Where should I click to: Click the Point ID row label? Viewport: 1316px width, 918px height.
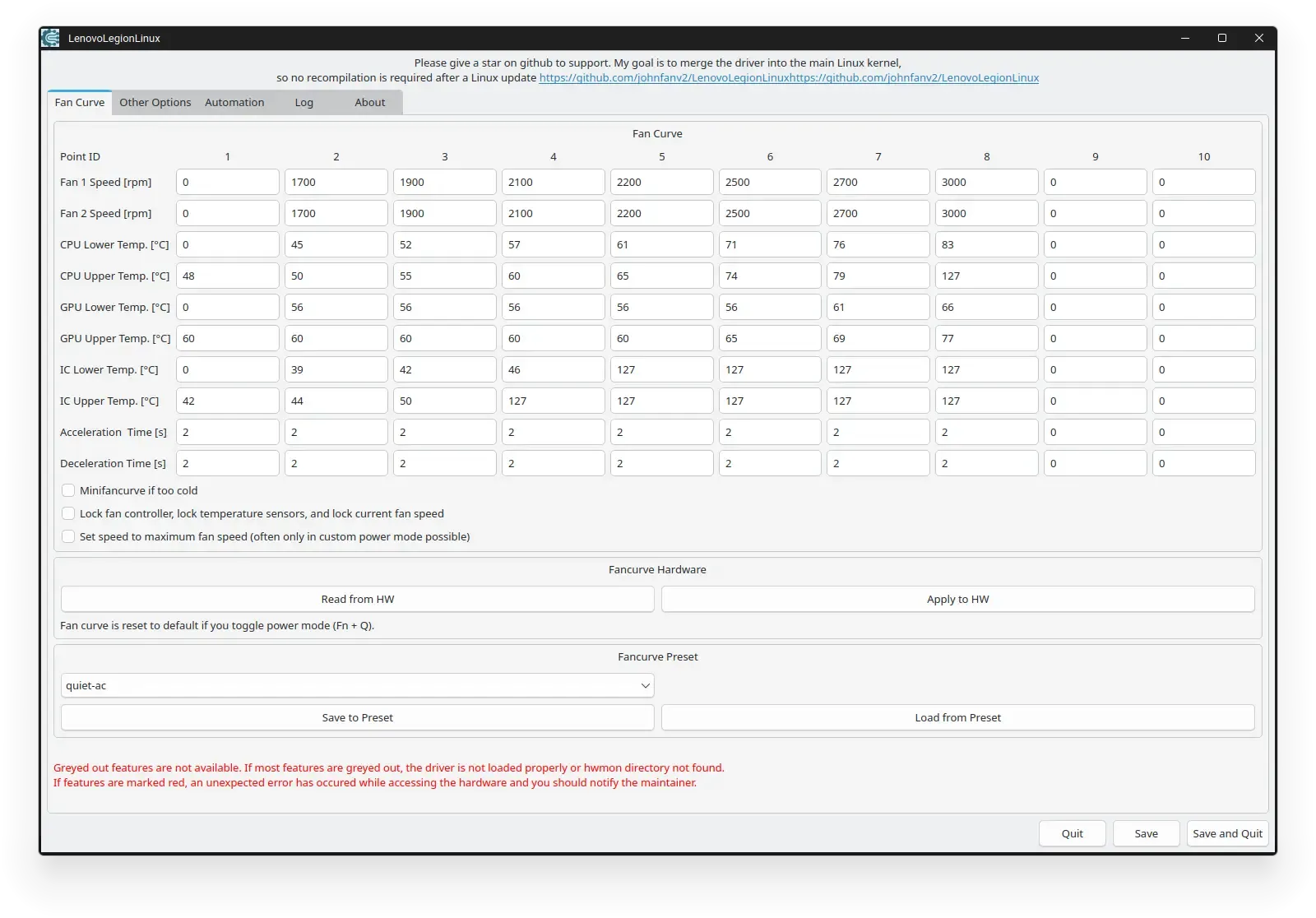click(80, 156)
